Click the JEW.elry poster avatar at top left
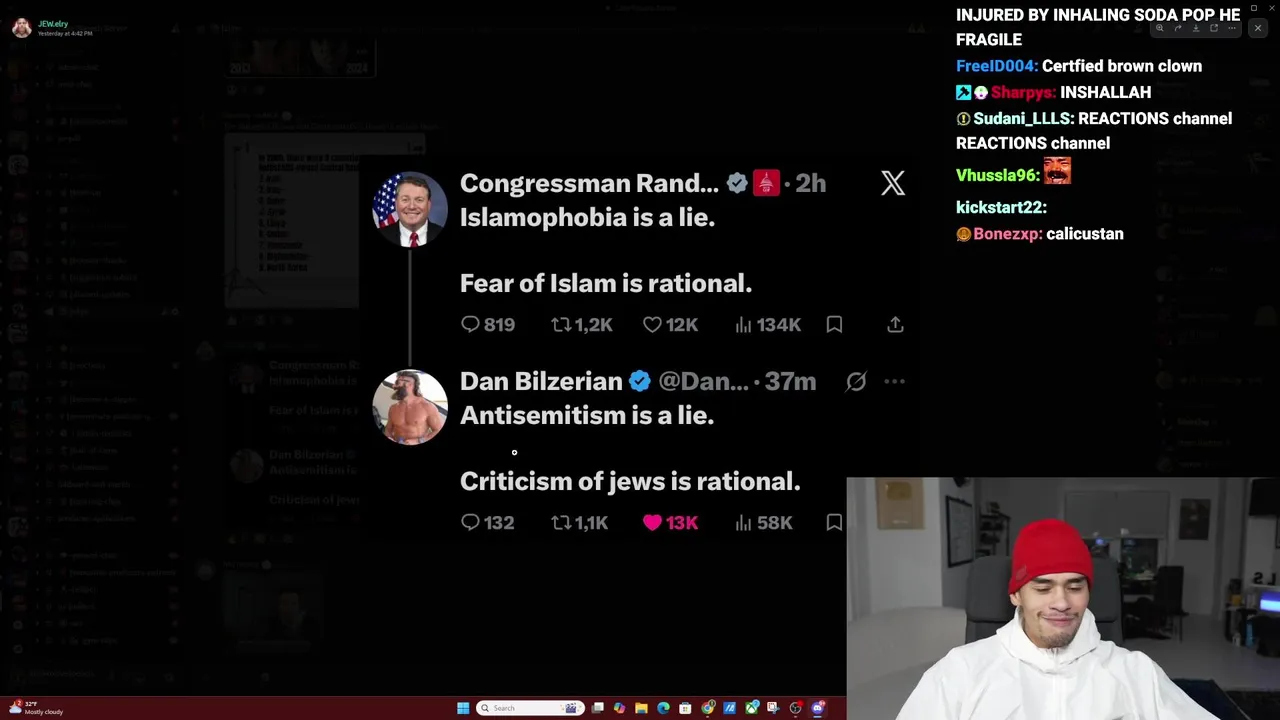The height and width of the screenshot is (720, 1280). pyautogui.click(x=21, y=27)
